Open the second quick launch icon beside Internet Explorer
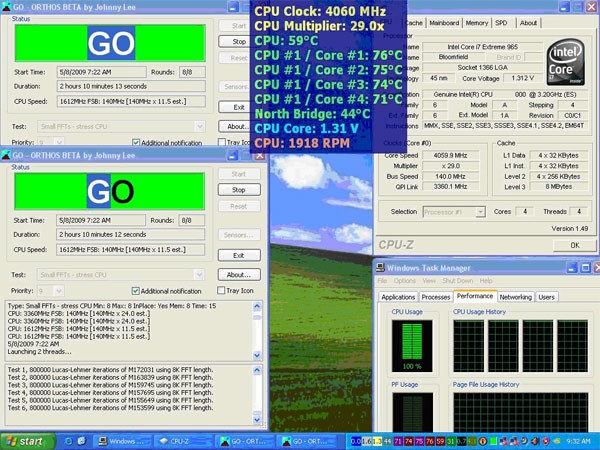This screenshot has width=600, height=450. tap(82, 442)
